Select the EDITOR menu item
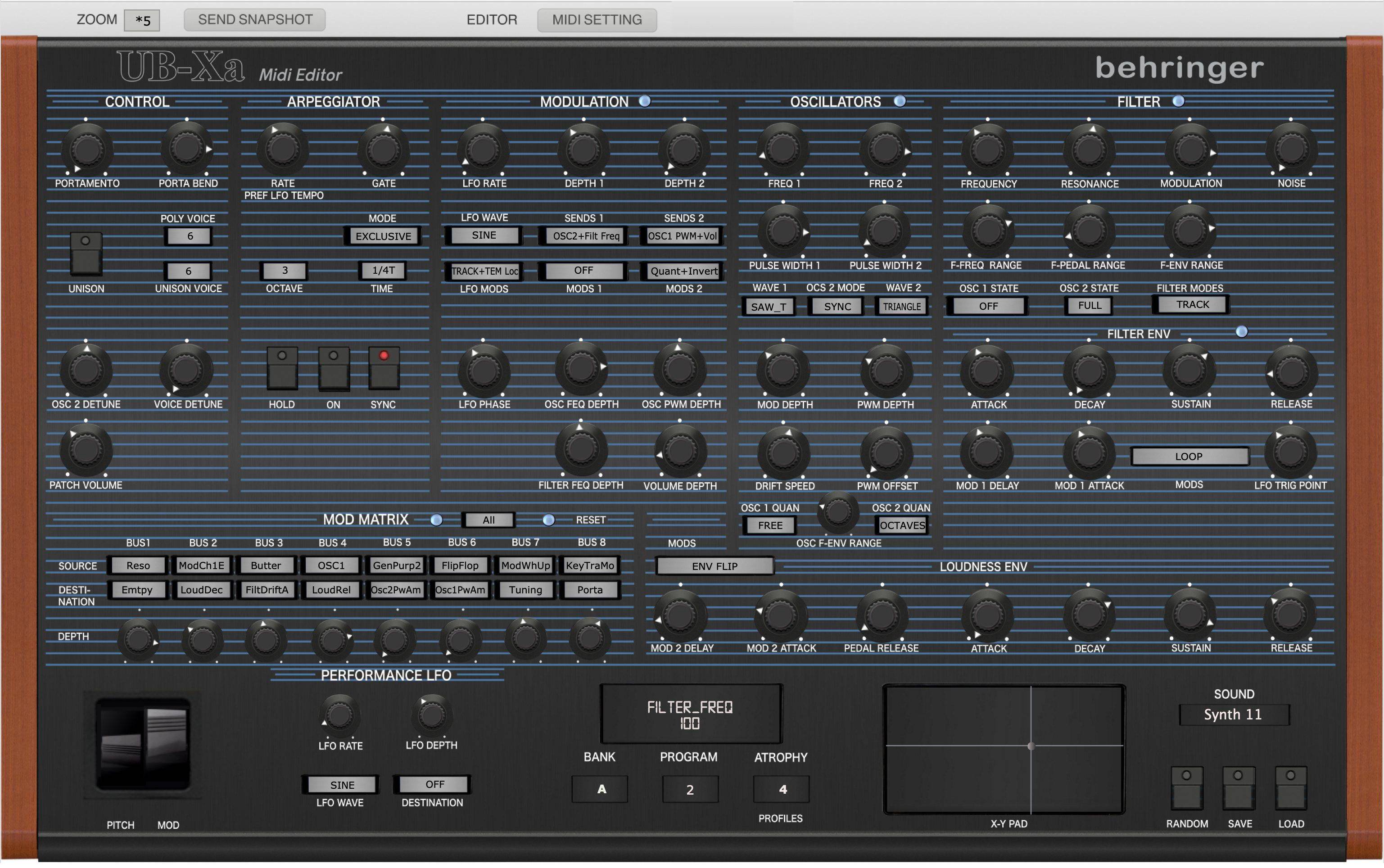 493,19
